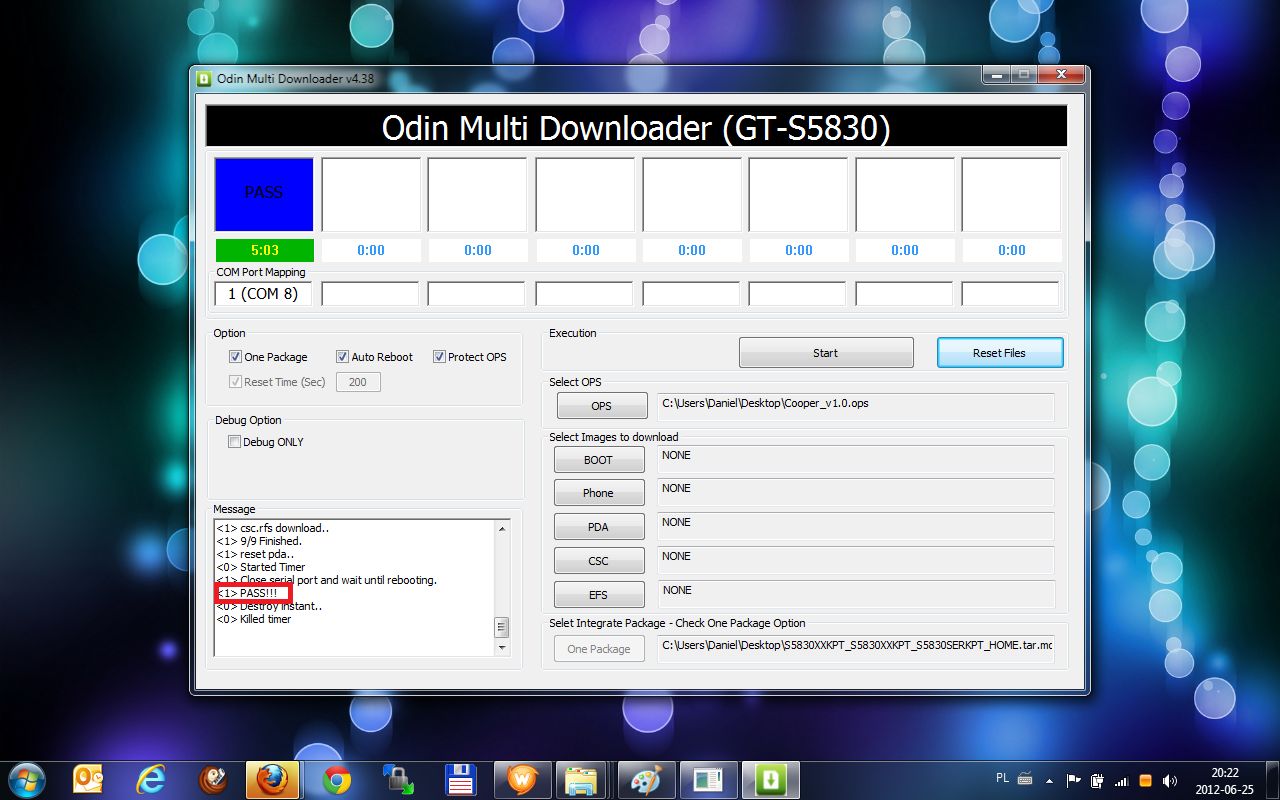This screenshot has height=800, width=1280.
Task: Click the CSC button
Action: (x=598, y=561)
